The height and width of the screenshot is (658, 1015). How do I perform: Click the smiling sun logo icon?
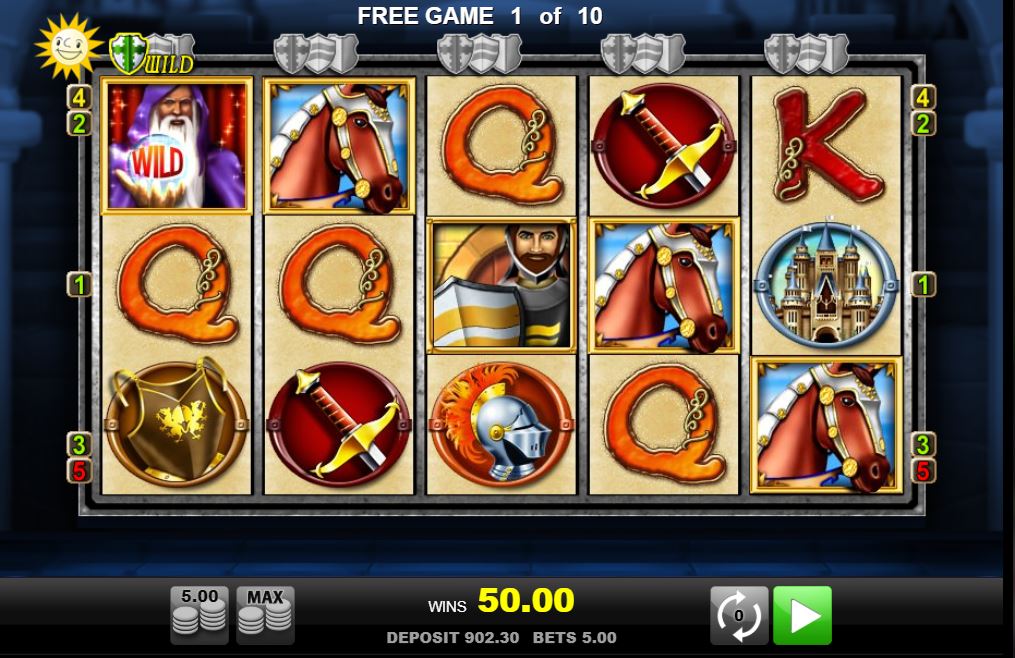69,47
